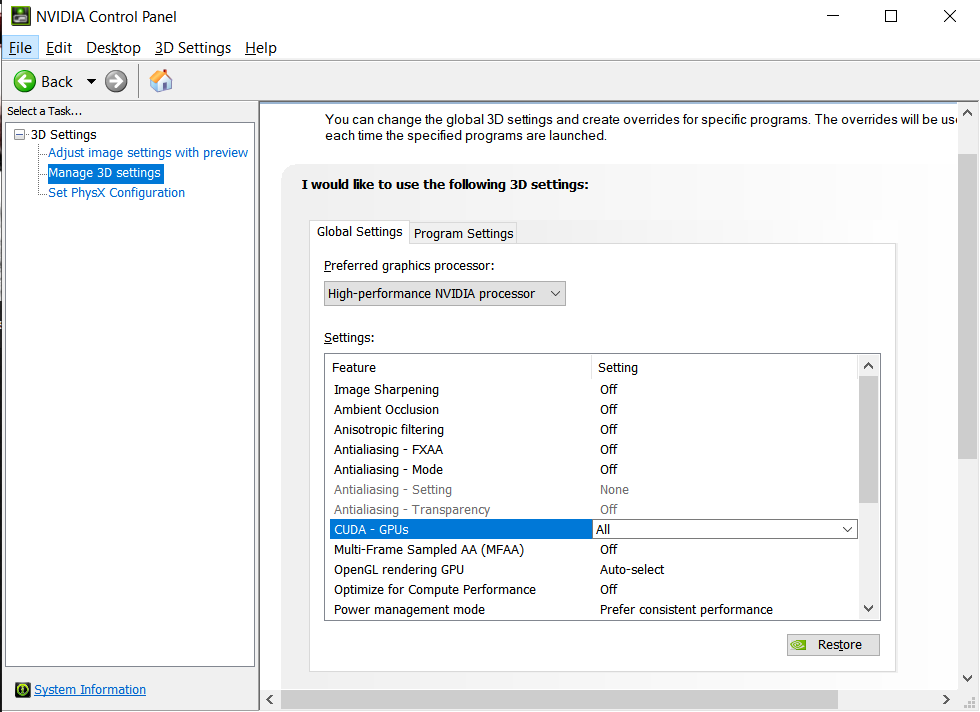Click the main panel horizontal scrollbar thumb
980x712 pixels.
pyautogui.click(x=559, y=699)
